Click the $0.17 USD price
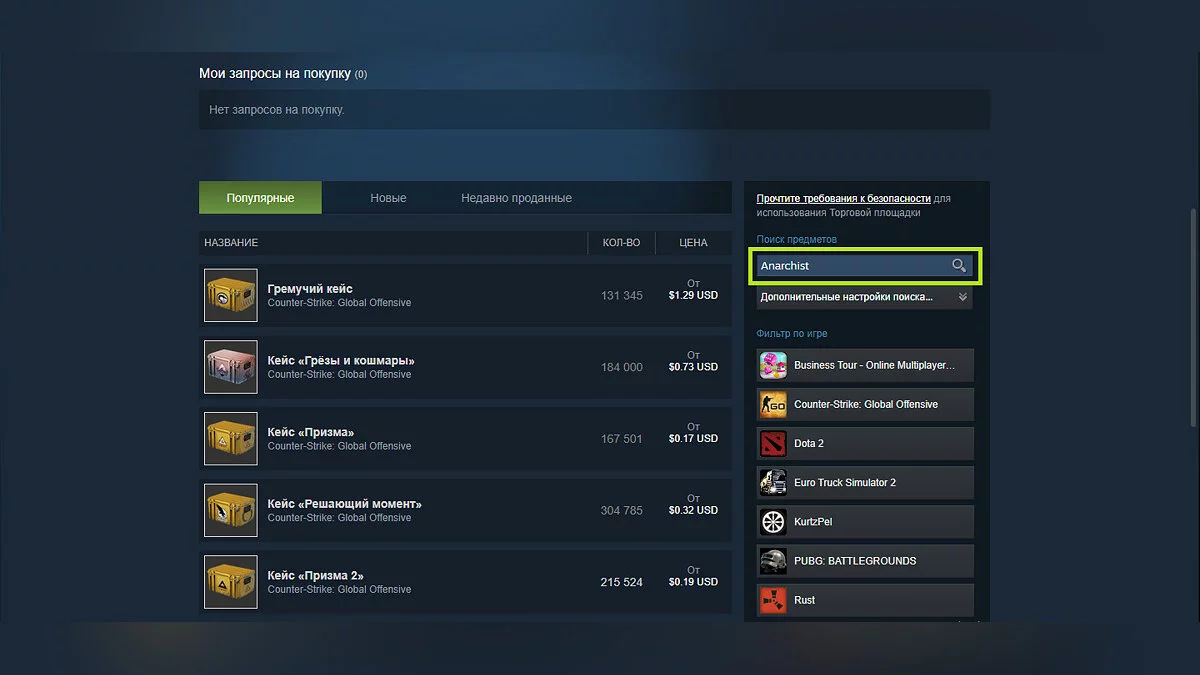The width and height of the screenshot is (1200, 675). [693, 439]
